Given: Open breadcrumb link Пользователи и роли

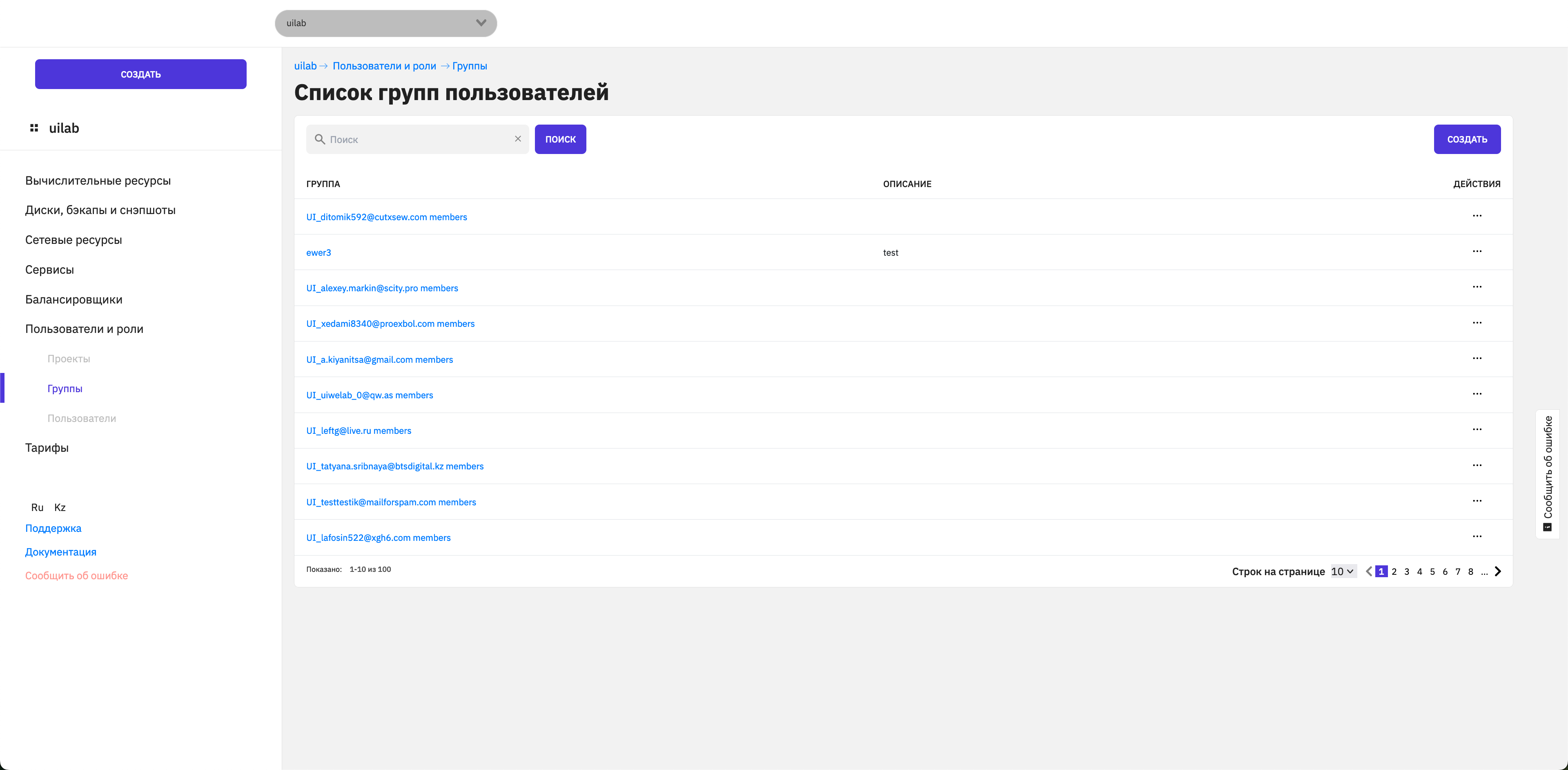Looking at the screenshot, I should pos(384,66).
